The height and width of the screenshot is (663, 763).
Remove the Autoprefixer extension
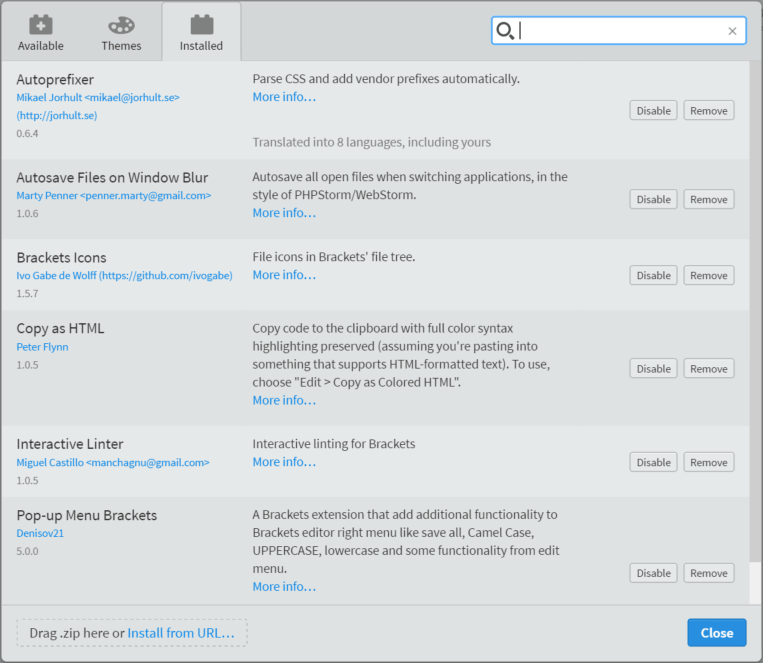click(708, 110)
